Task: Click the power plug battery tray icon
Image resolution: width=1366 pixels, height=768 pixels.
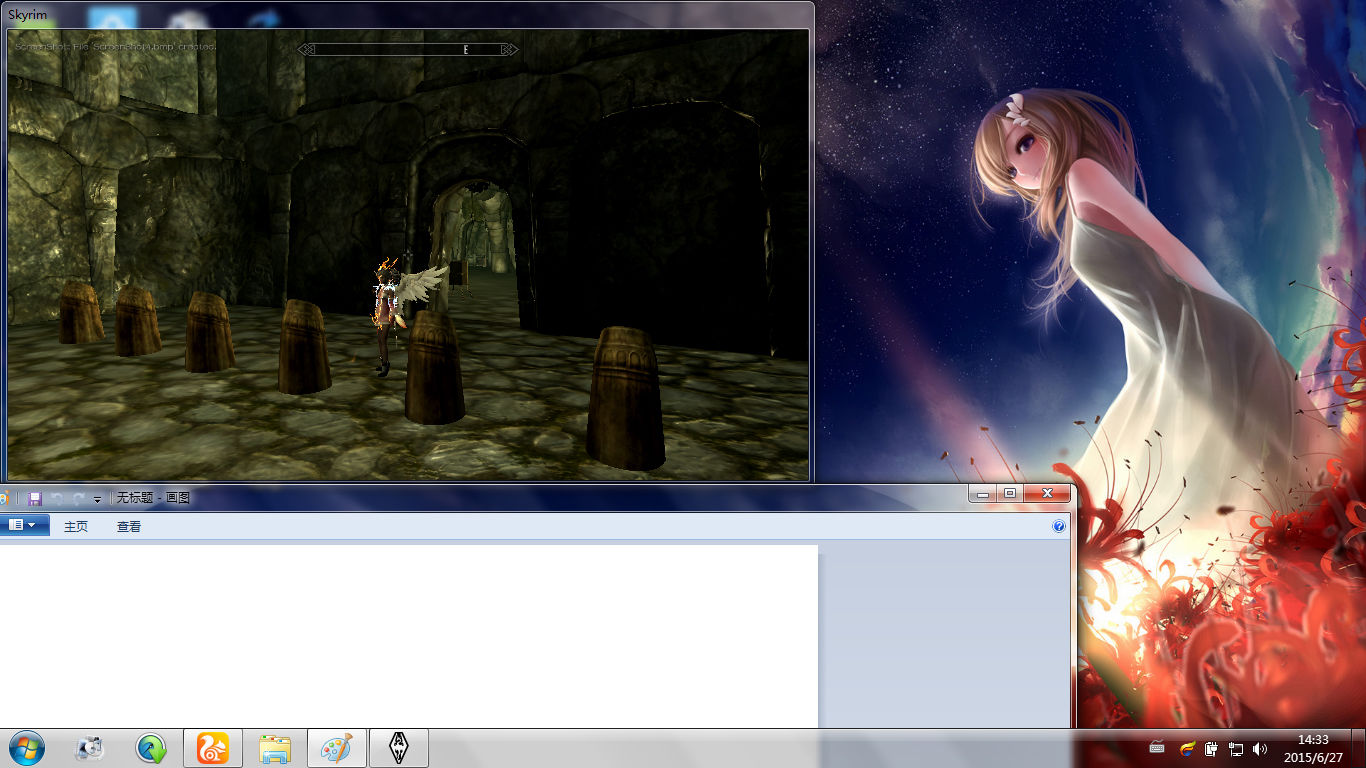Action: pyautogui.click(x=1211, y=748)
